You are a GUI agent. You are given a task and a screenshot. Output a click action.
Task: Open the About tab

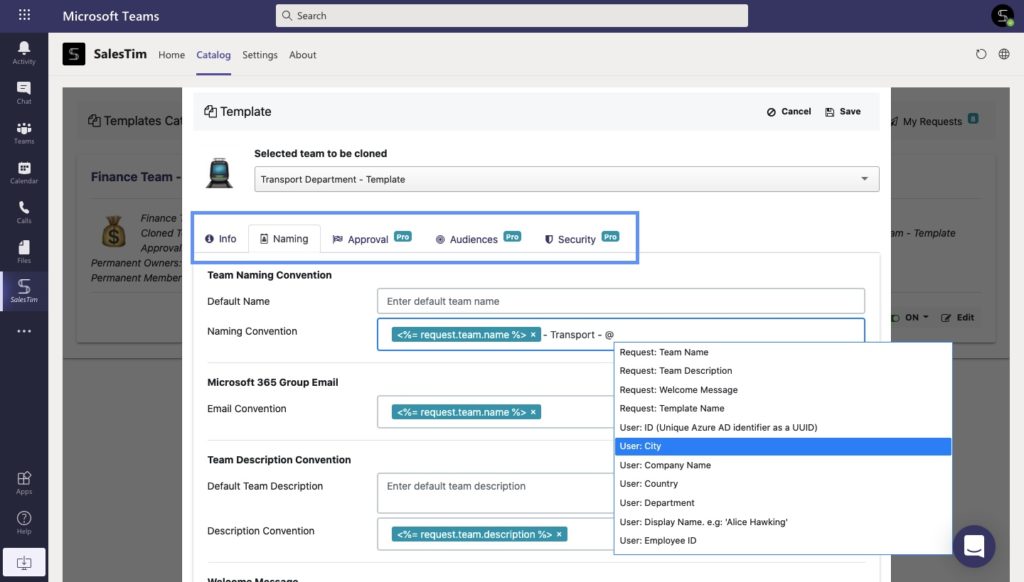[x=303, y=55]
